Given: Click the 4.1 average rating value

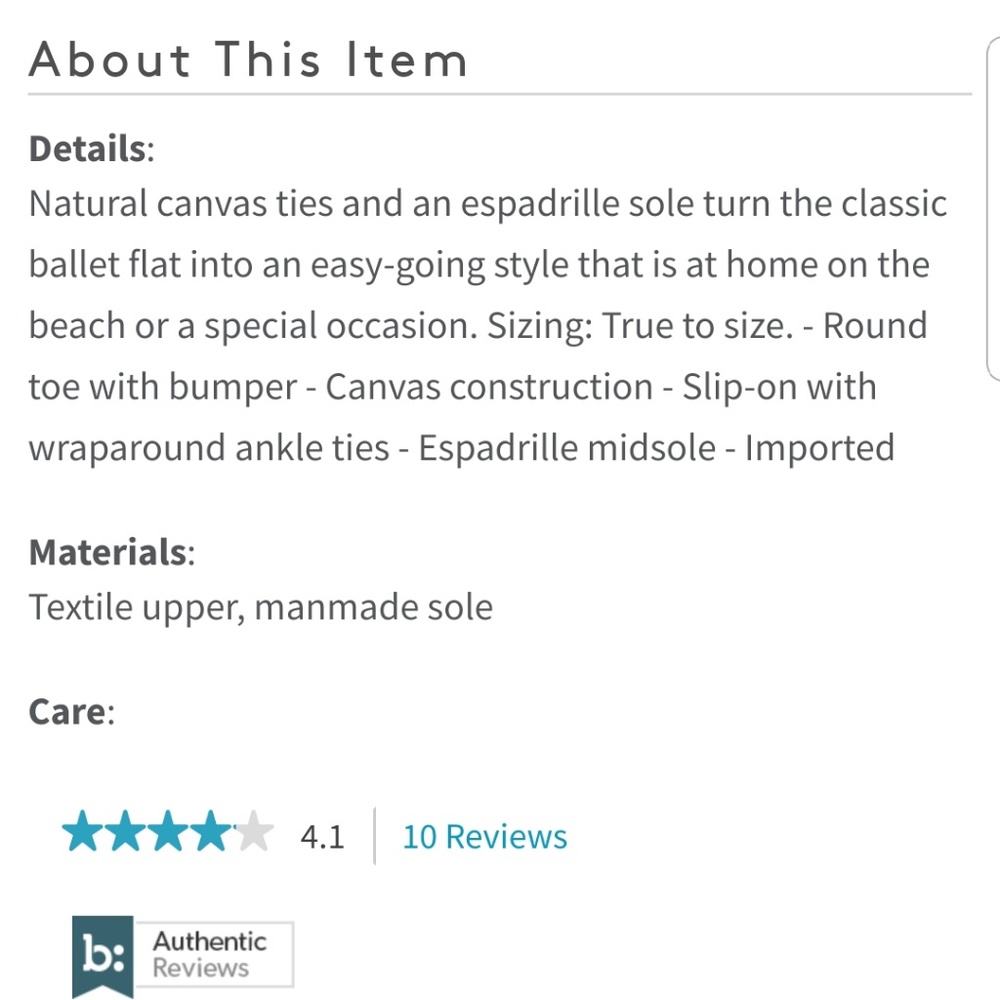Looking at the screenshot, I should point(322,836).
